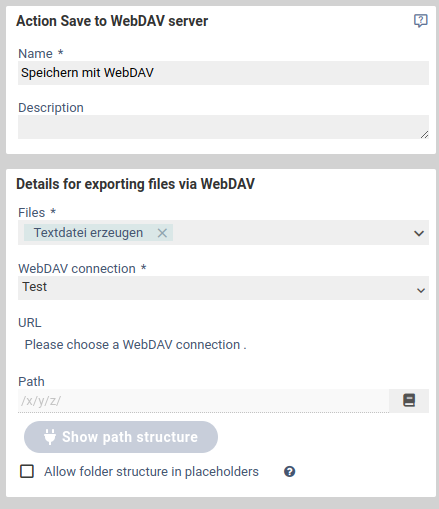This screenshot has width=439, height=509.
Task: Click the plug icon on Show path structure
Action: point(50,437)
